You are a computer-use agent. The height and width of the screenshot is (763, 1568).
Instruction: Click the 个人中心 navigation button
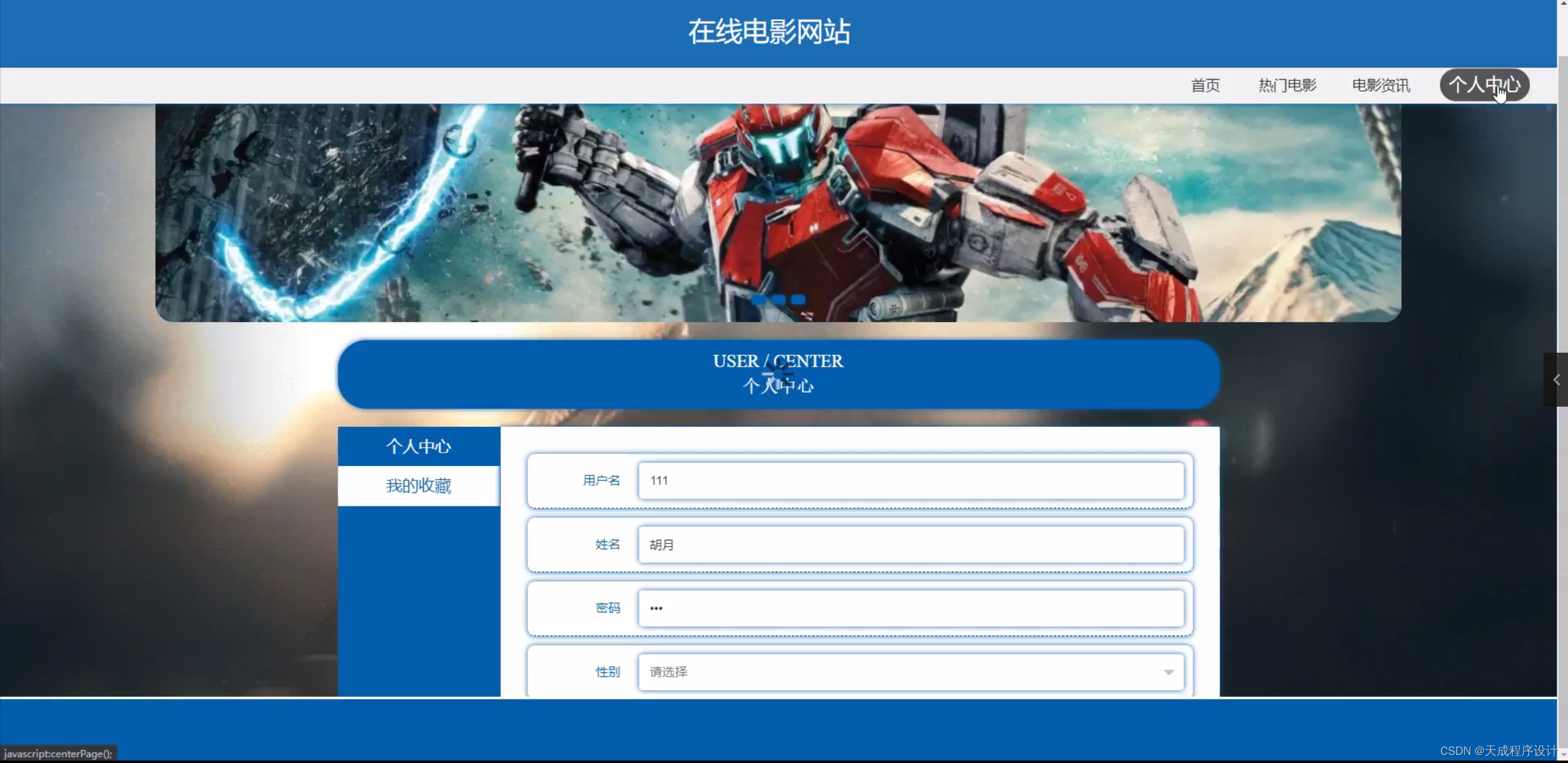(1484, 85)
